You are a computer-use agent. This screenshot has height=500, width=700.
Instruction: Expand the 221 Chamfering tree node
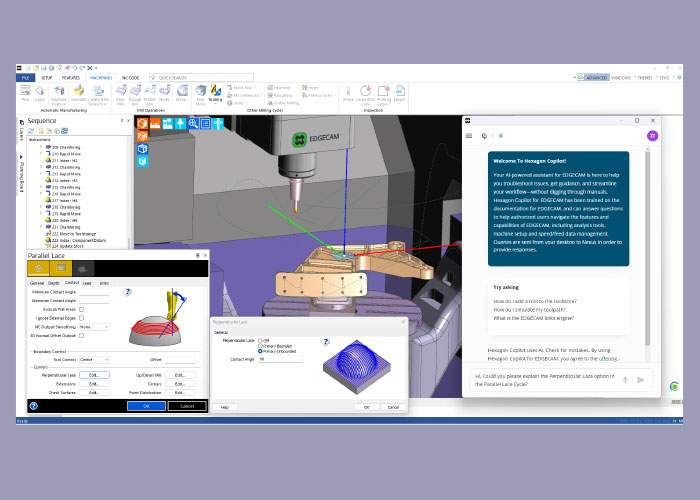[41, 227]
